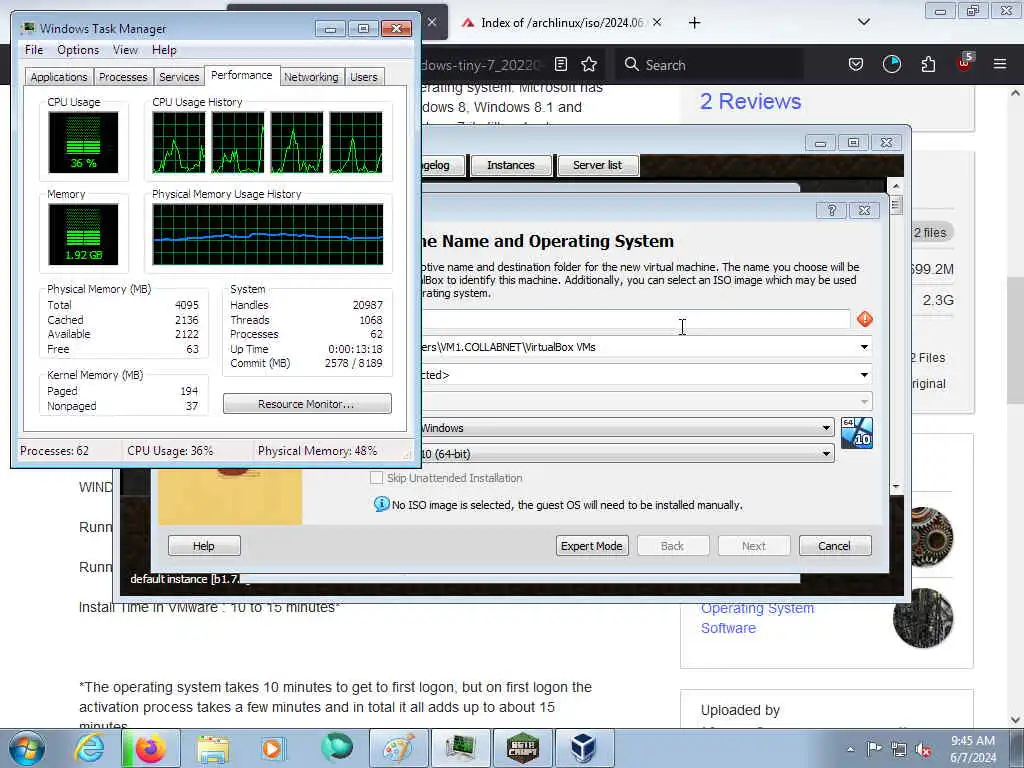Screen dimensions: 1024x768
Task: Expand the VM folder path dropdown
Action: point(864,347)
